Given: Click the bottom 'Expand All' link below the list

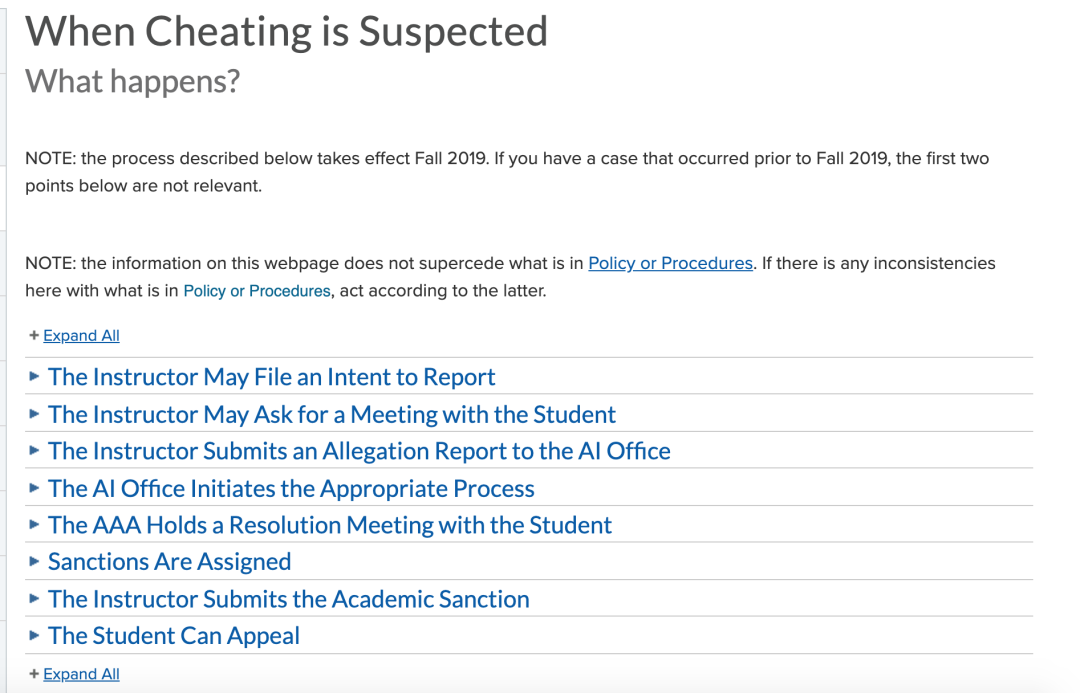Looking at the screenshot, I should click(81, 674).
